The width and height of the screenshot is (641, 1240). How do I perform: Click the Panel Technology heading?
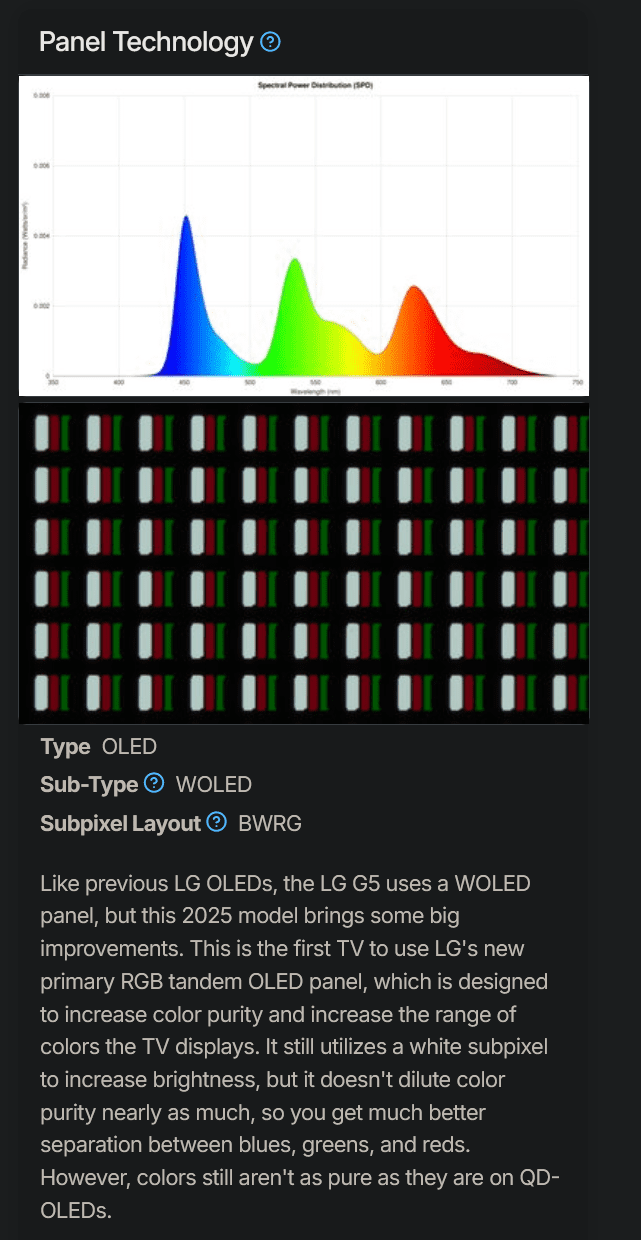[x=146, y=42]
